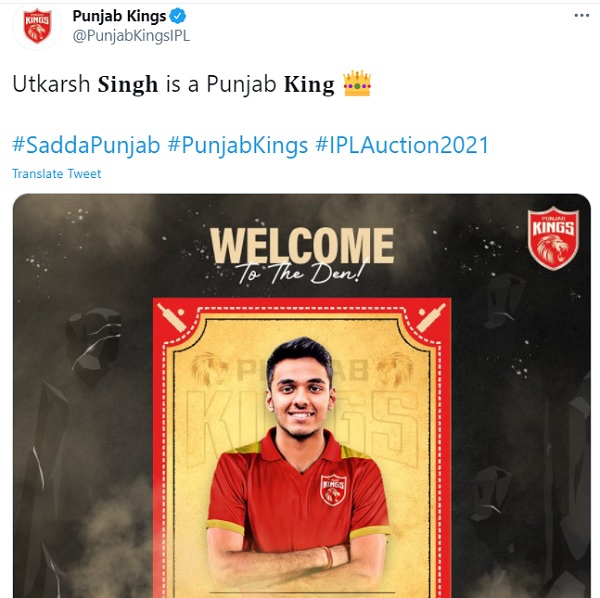Click the lion watermark on right of card
This screenshot has width=600, height=598.
click(396, 368)
